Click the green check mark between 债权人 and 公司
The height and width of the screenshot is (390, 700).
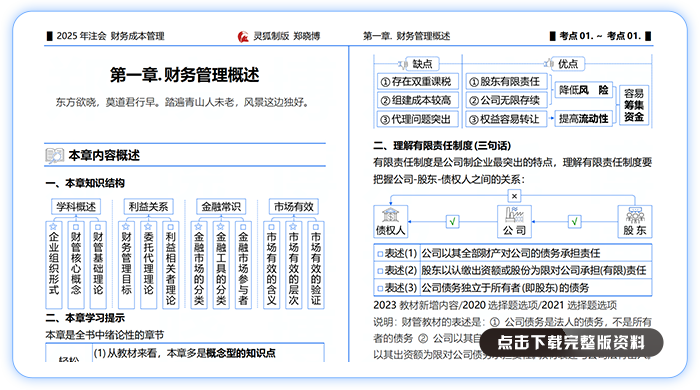coord(453,221)
